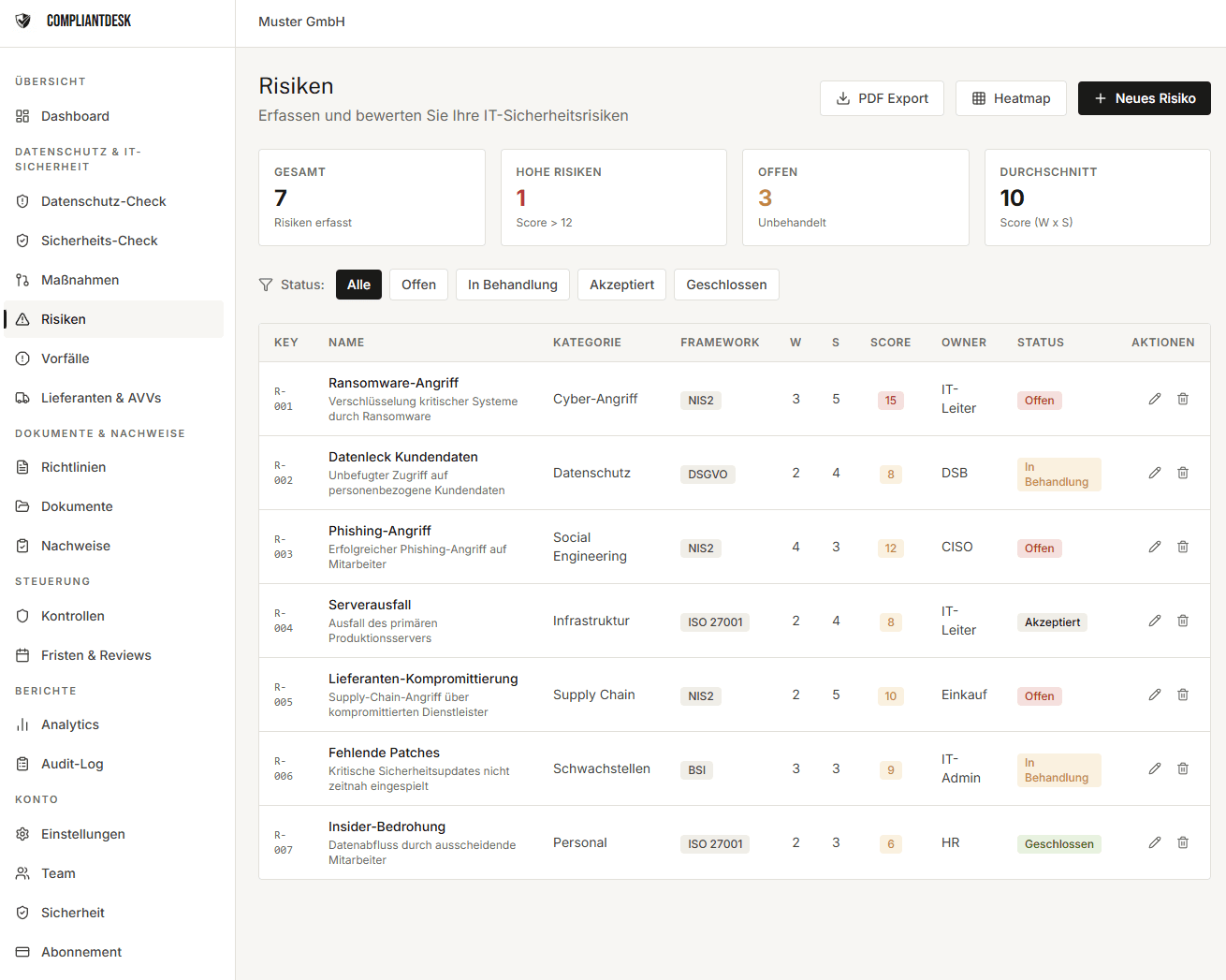Delete the Datenleck Kundendaten risk via trash icon

point(1183,473)
